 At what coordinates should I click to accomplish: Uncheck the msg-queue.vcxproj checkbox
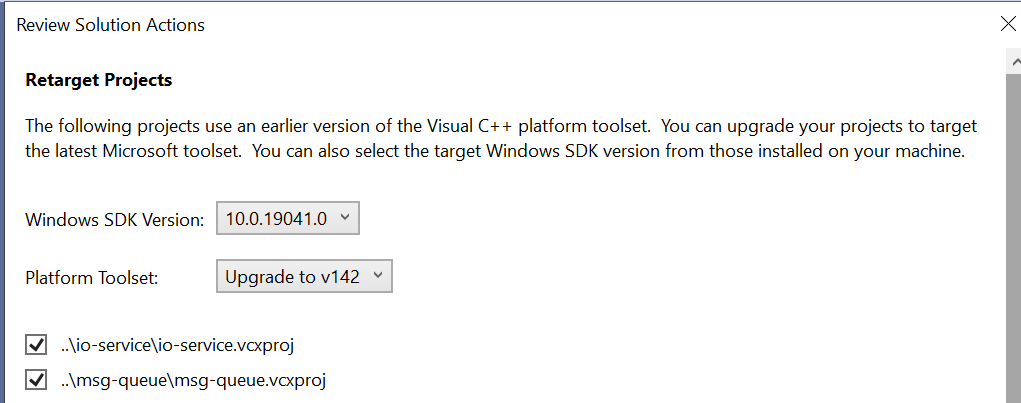pyautogui.click(x=37, y=380)
